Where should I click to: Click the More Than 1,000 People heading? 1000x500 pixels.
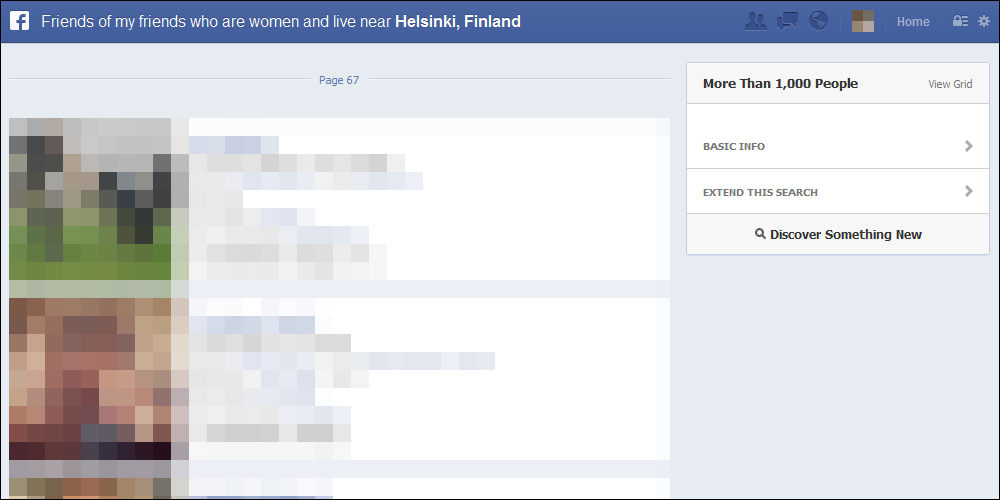(780, 84)
